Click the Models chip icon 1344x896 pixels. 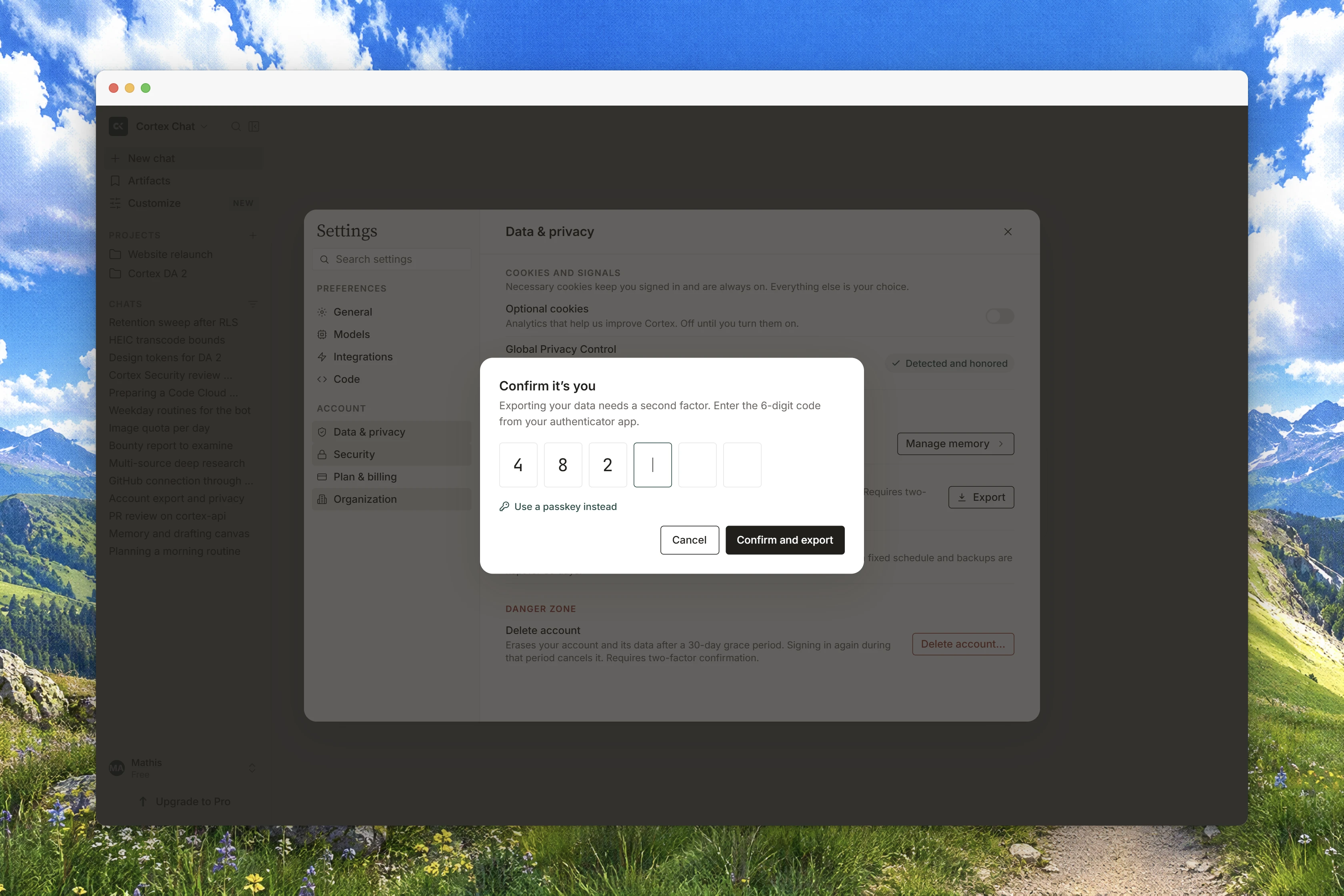(x=322, y=334)
